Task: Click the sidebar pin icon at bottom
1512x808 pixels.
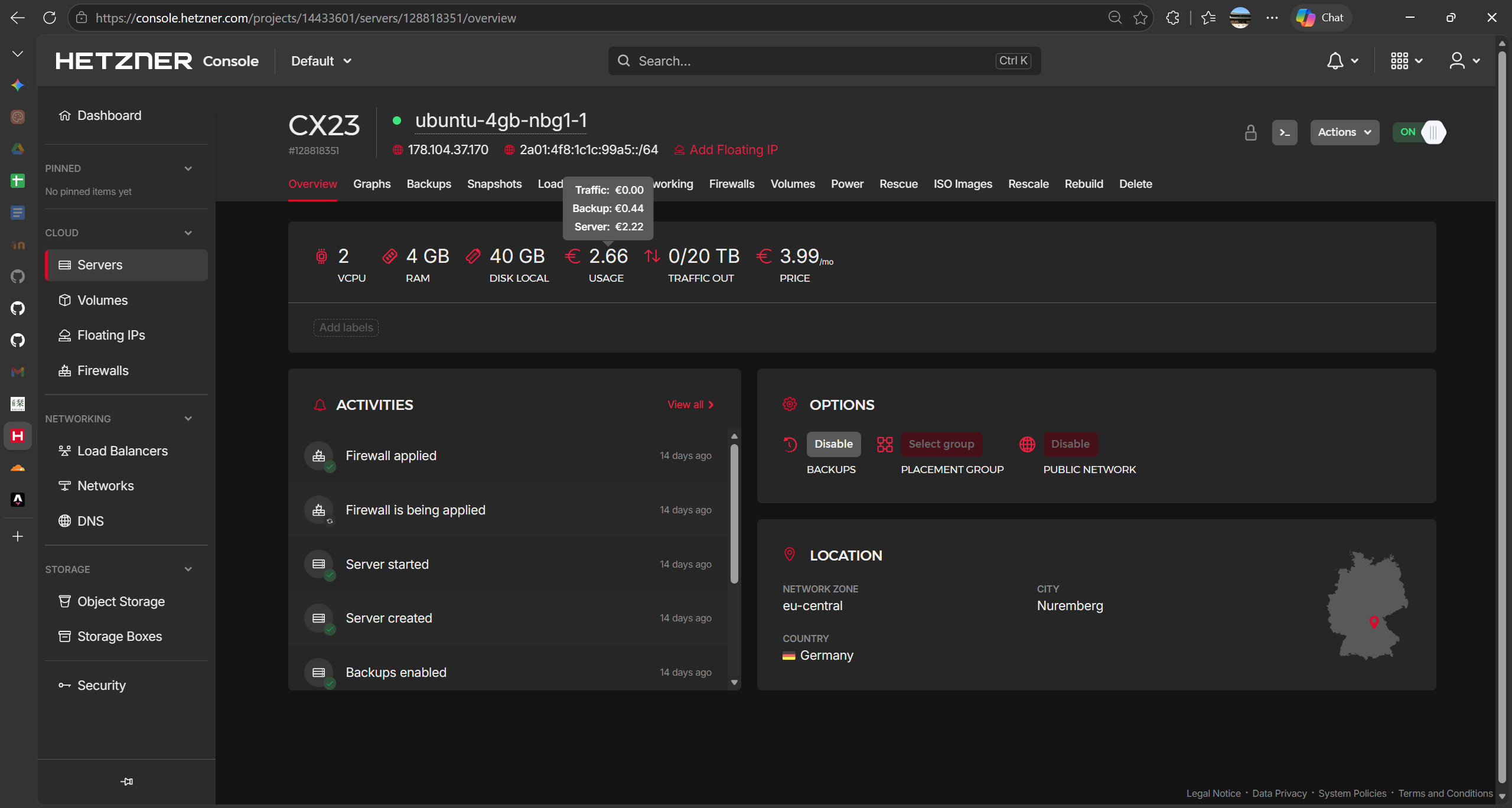Action: [126, 781]
